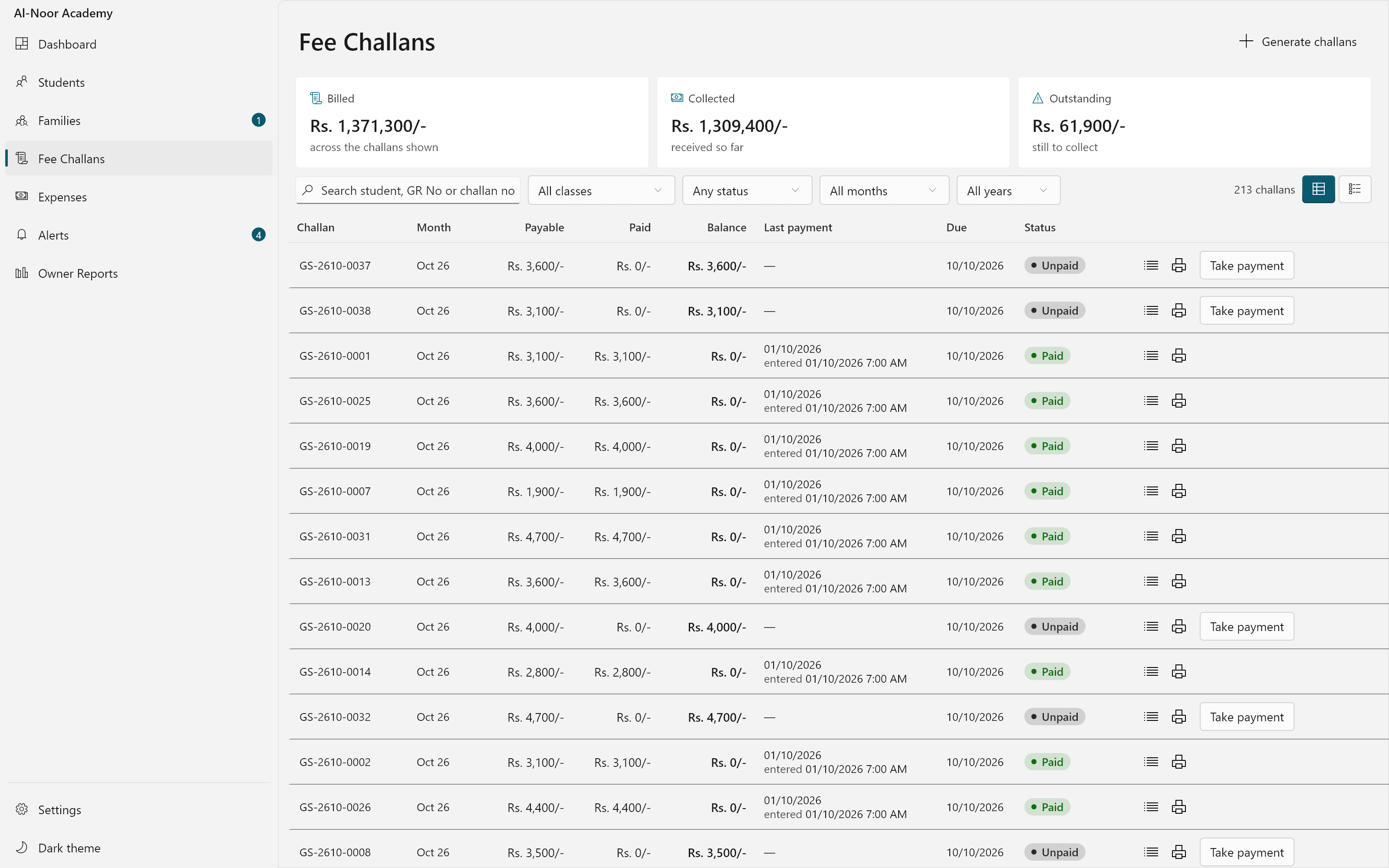1389x868 pixels.
Task: Click payable Rs. 4,400/- of GS-2610-0026
Action: pos(536,808)
